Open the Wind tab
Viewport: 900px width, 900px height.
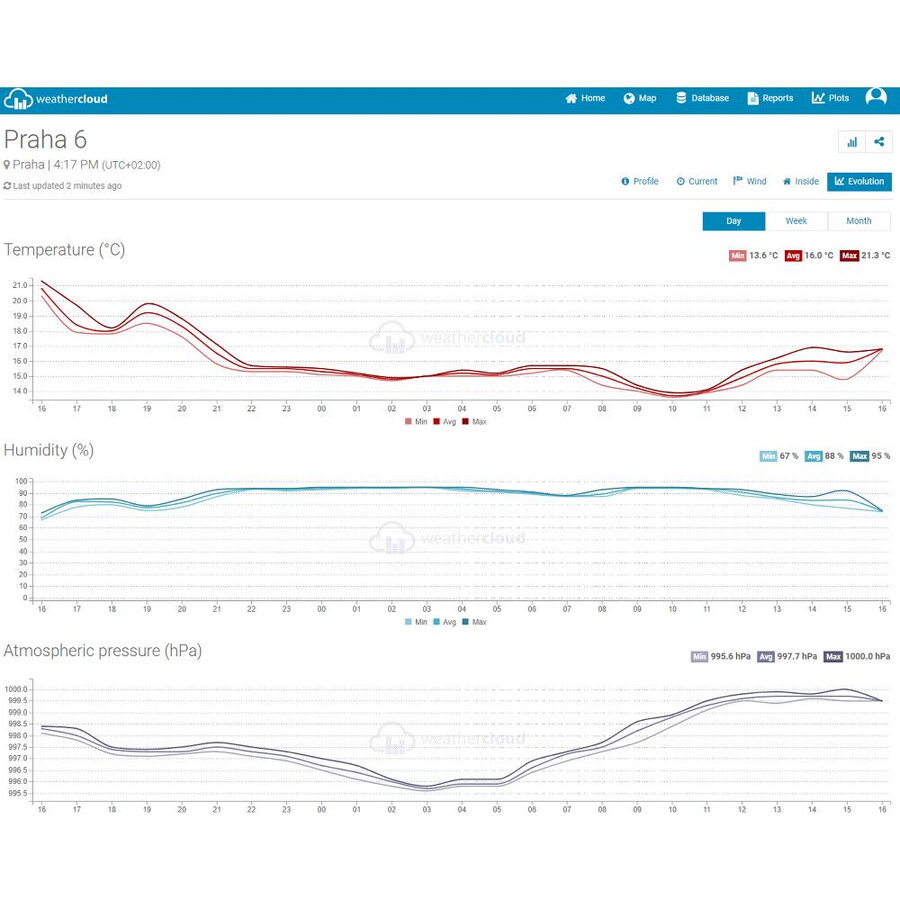click(750, 181)
